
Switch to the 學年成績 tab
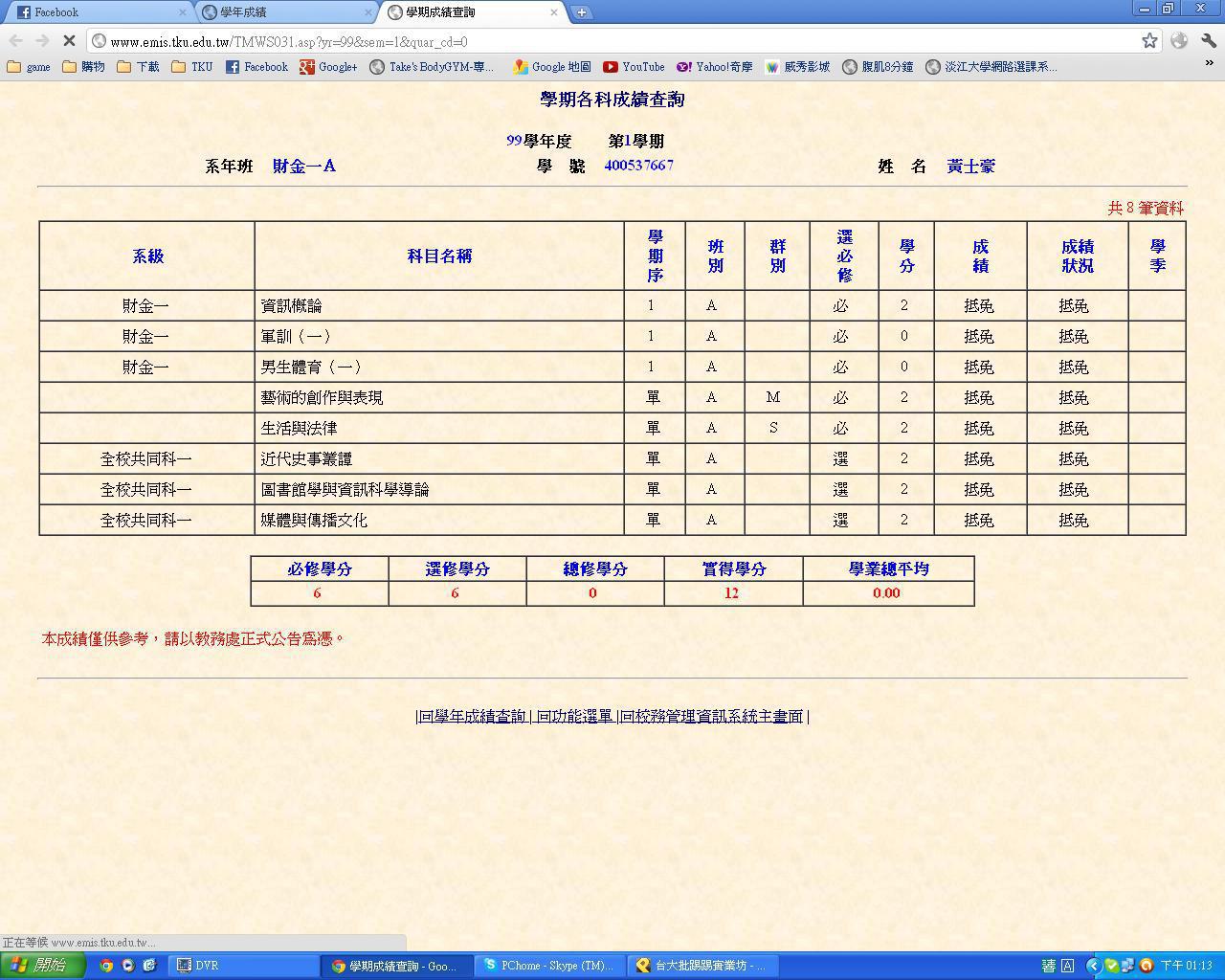coord(287,12)
